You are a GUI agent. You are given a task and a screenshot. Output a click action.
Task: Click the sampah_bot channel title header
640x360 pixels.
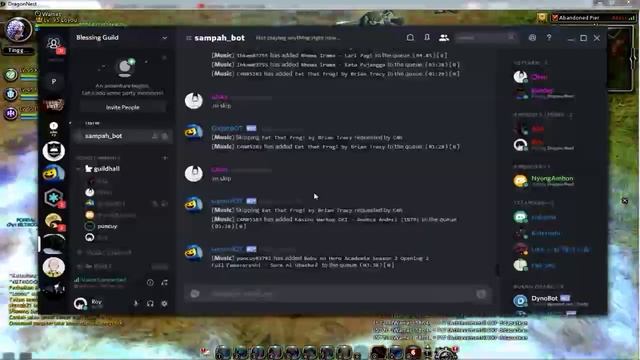click(220, 38)
